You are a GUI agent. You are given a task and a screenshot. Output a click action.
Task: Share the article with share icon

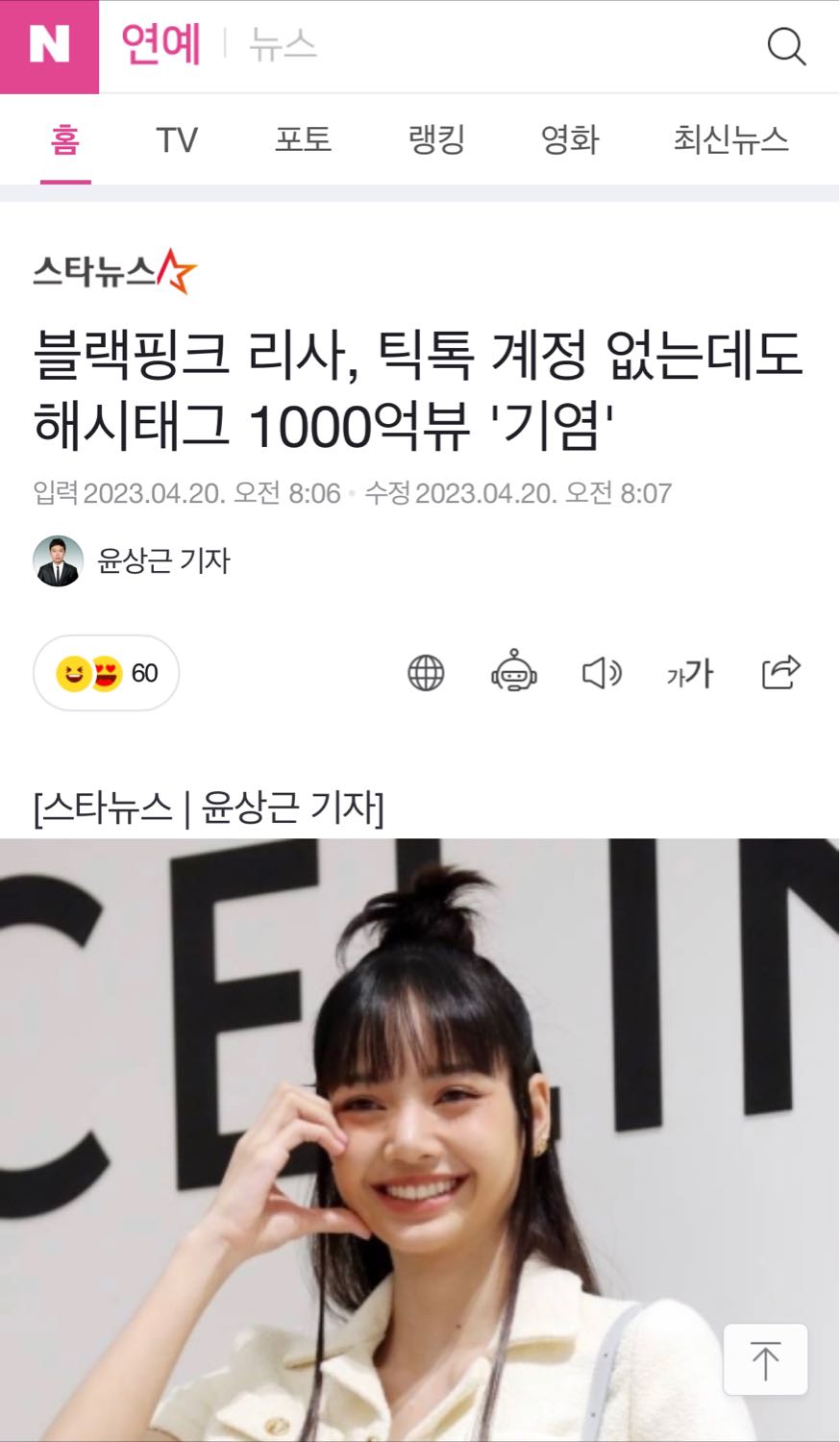coord(780,672)
